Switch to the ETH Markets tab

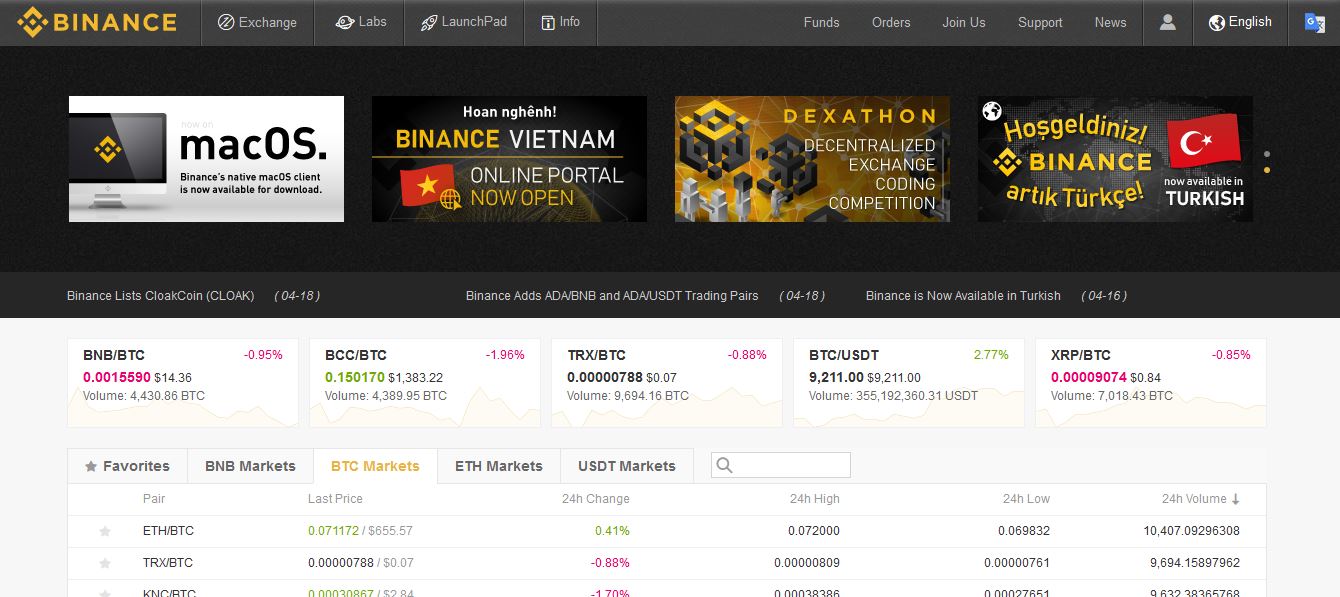499,466
